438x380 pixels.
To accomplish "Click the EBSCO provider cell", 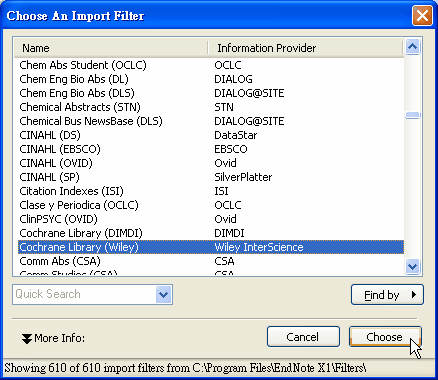I will tap(231, 149).
